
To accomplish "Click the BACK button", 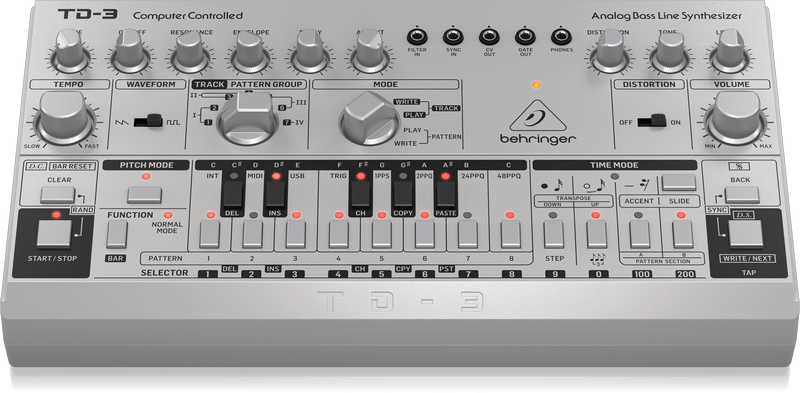I will pos(742,194).
